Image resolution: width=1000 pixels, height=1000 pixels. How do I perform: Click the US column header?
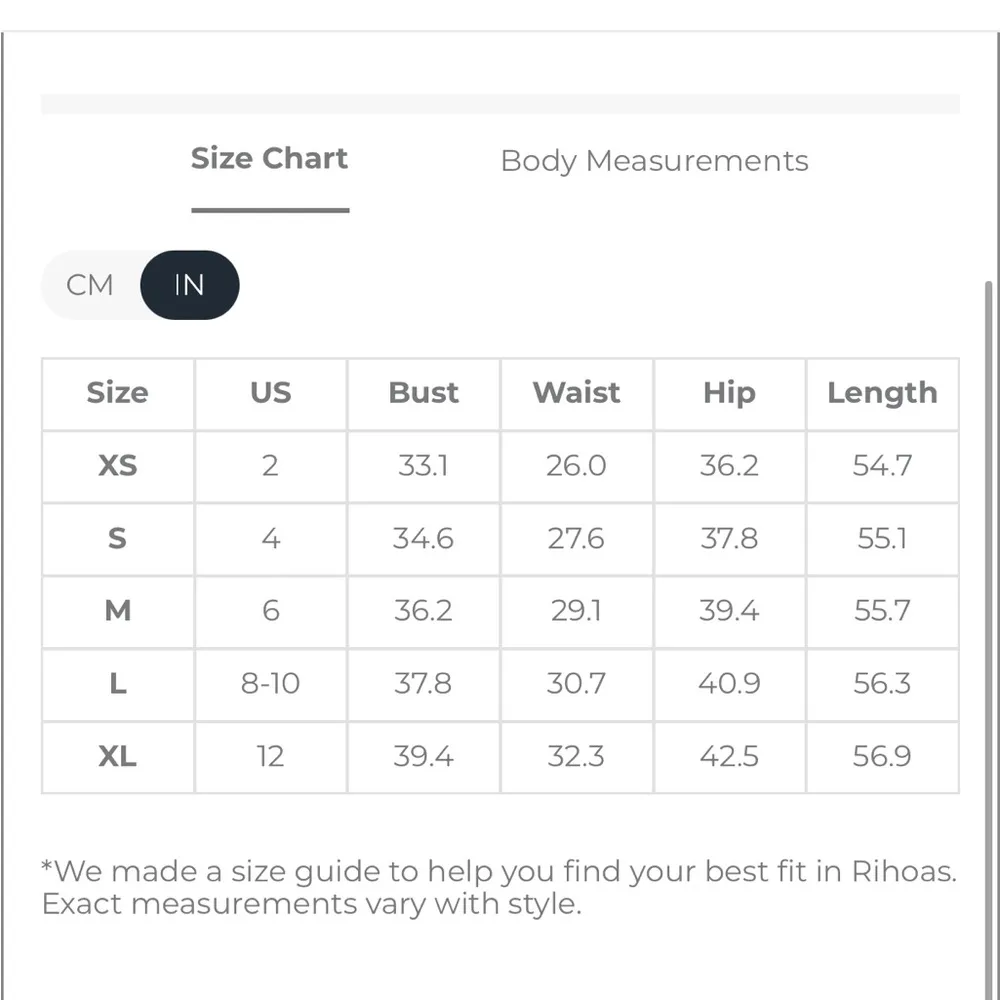pos(270,393)
